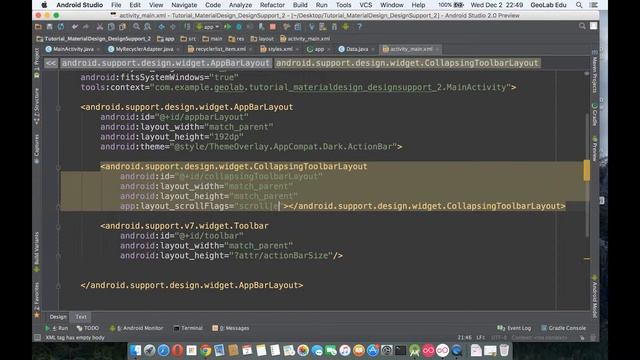Open the Refactor menu

(272, 5)
